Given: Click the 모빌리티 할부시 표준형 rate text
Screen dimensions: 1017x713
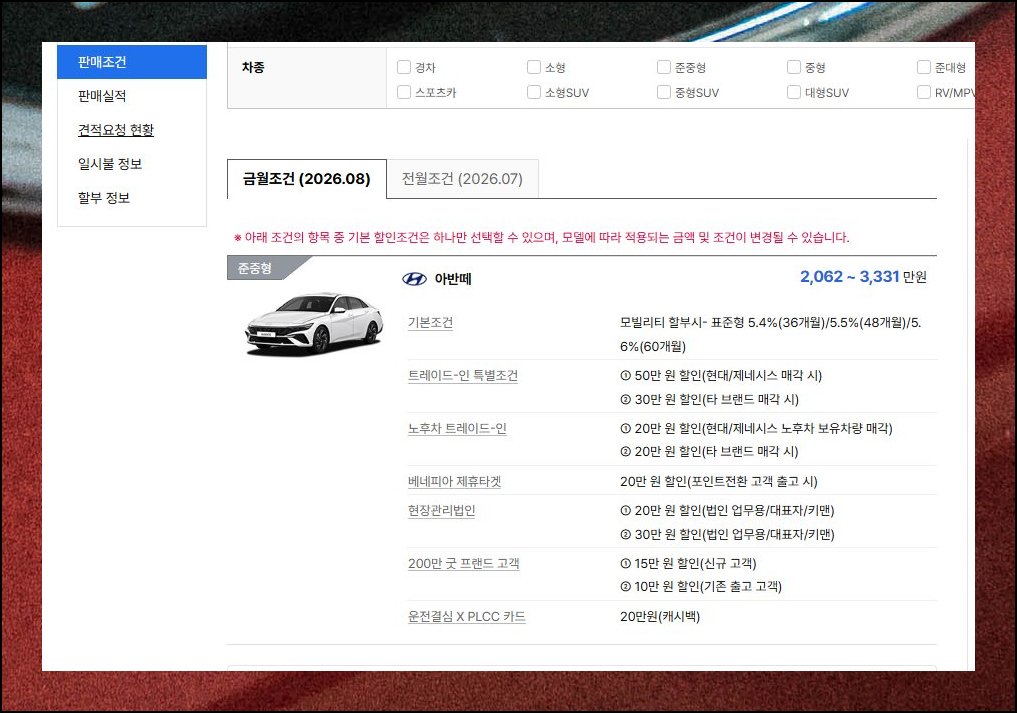Looking at the screenshot, I should 771,334.
